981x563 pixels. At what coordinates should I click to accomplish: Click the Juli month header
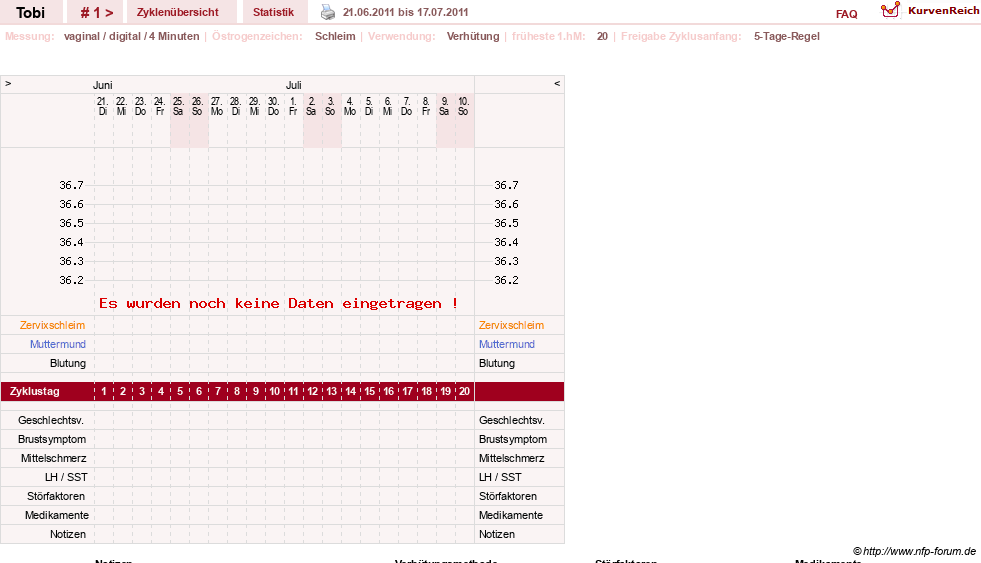[293, 85]
